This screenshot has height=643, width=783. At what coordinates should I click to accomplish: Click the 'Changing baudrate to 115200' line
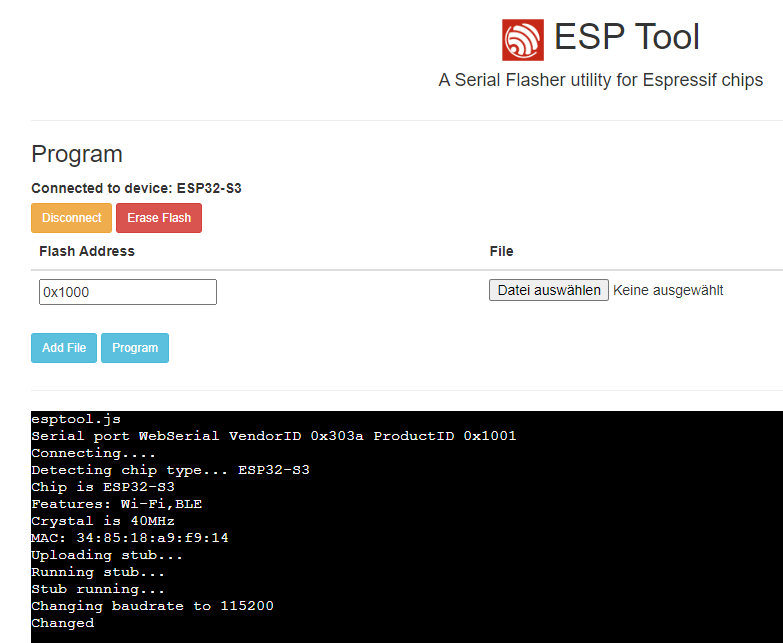pyautogui.click(x=152, y=606)
